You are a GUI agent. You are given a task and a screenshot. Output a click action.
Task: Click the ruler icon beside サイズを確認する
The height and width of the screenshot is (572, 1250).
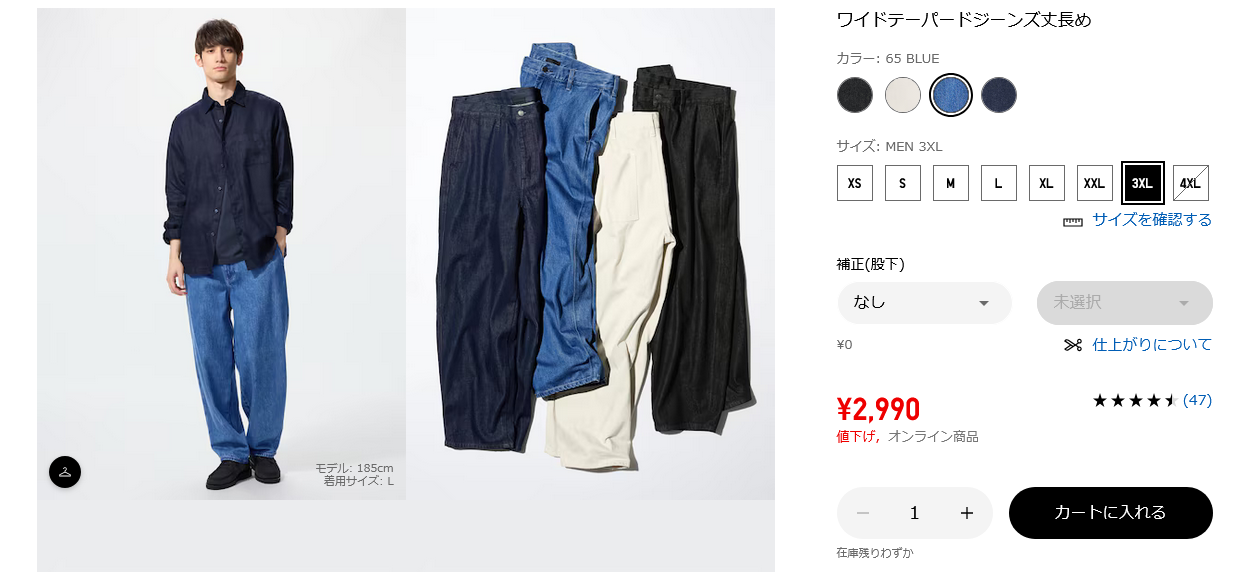[1073, 221]
